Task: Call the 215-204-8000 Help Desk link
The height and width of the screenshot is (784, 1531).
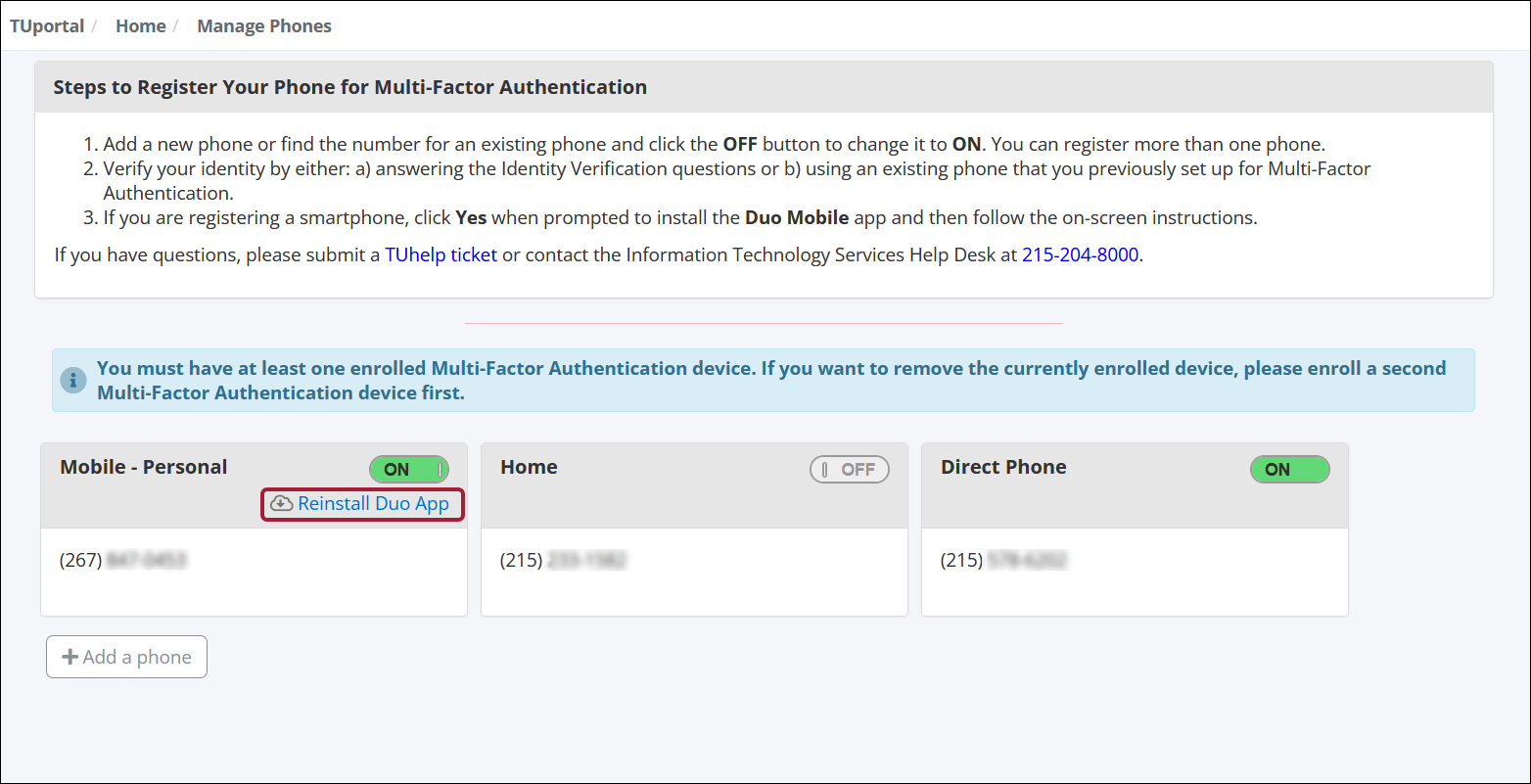Action: pos(1081,254)
